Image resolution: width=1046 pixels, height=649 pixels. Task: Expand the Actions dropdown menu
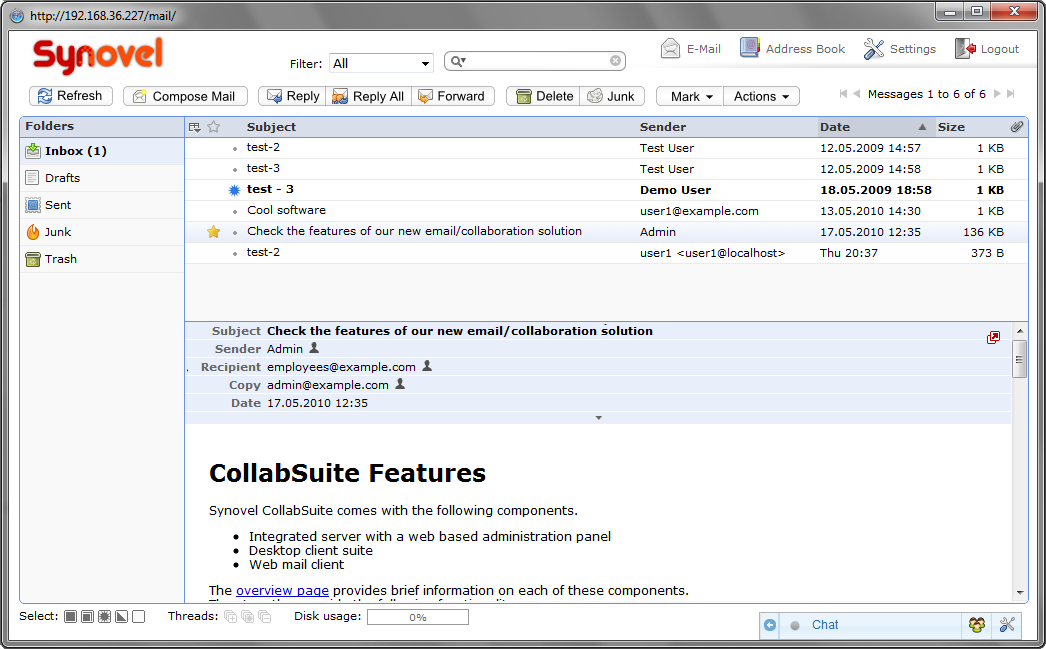761,96
